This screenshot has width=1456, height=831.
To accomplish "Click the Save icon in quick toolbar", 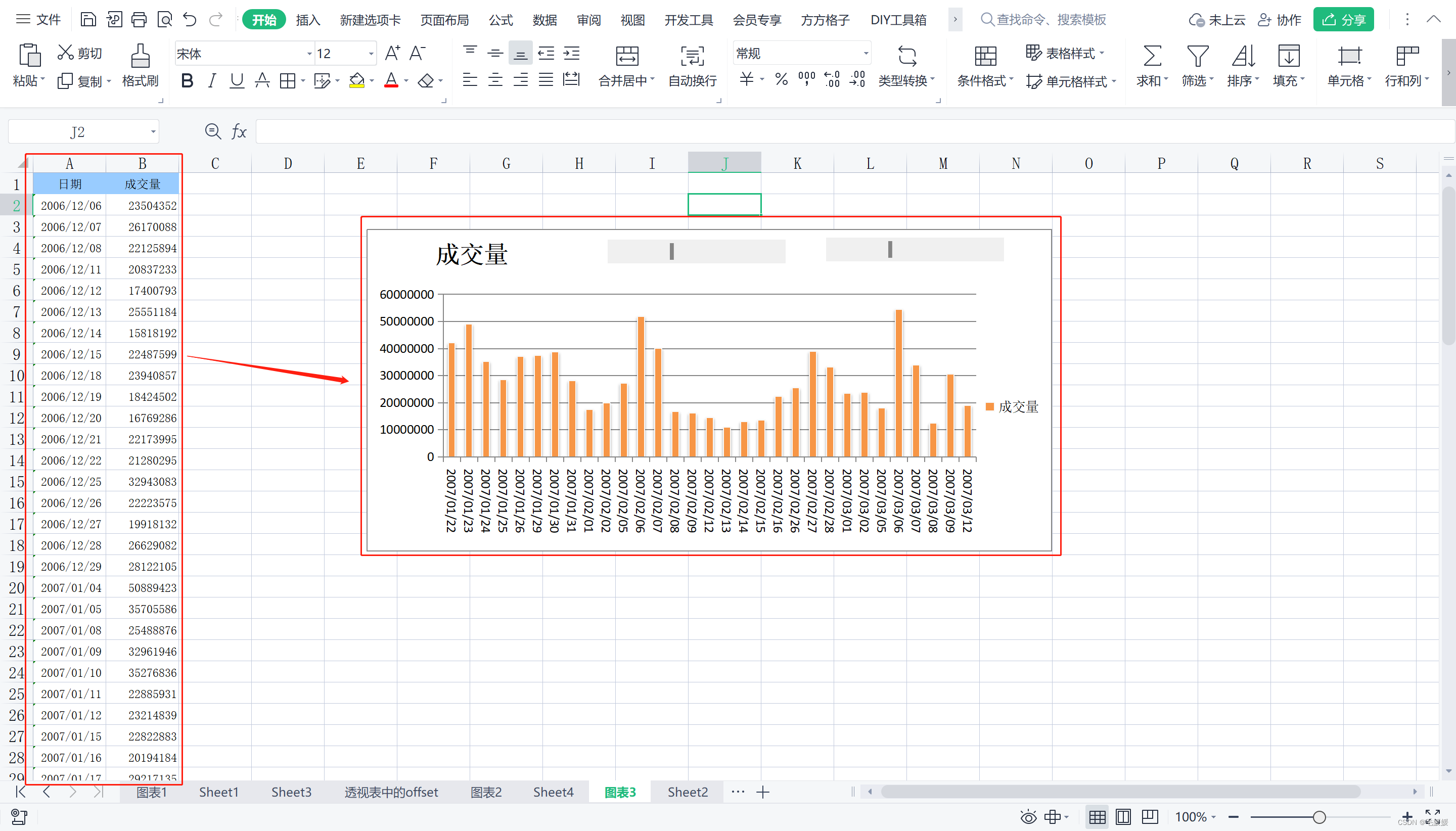I will [88, 20].
